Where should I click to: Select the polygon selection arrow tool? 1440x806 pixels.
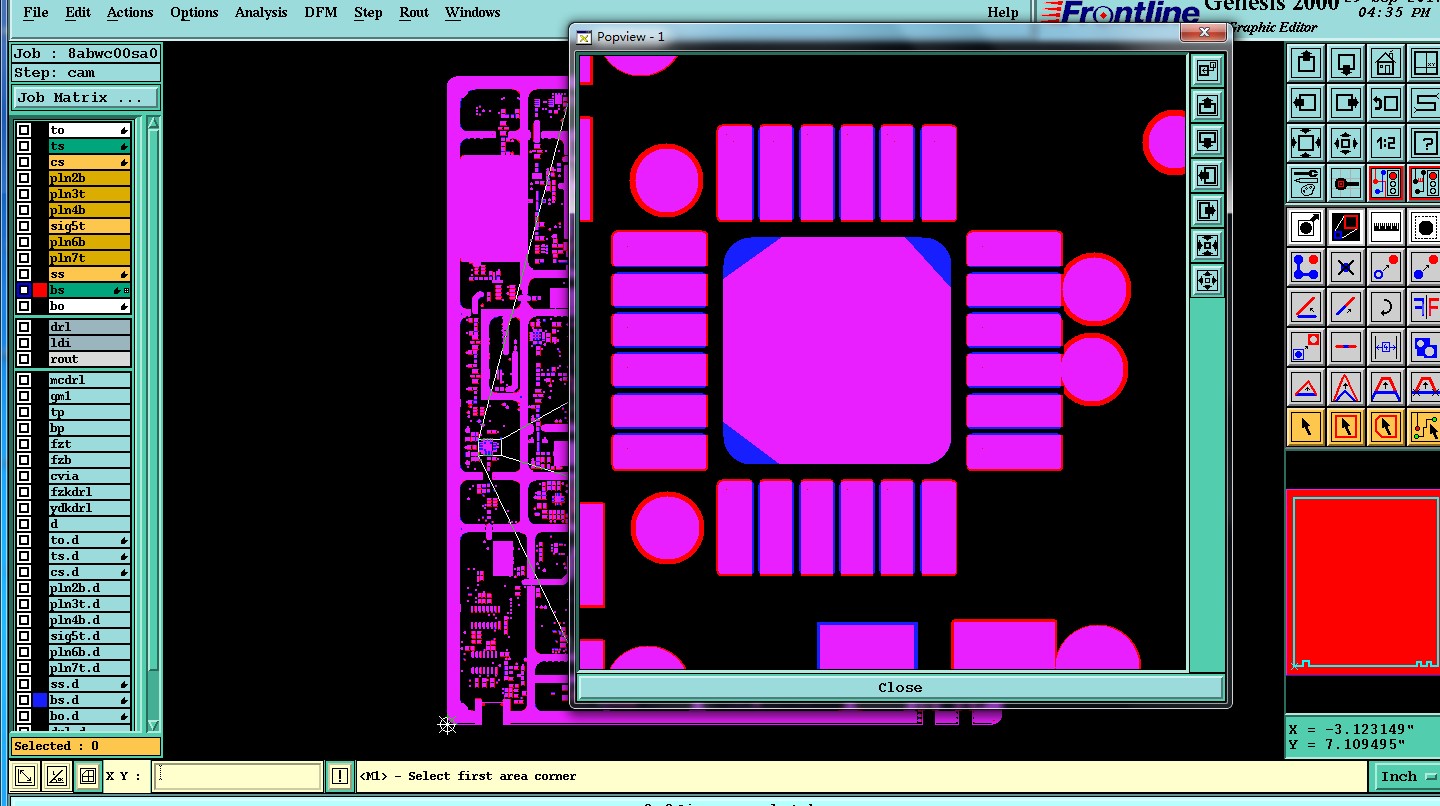[1385, 427]
